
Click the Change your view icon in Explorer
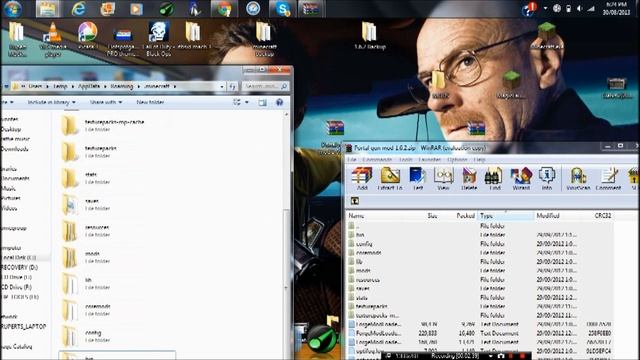tap(237, 102)
